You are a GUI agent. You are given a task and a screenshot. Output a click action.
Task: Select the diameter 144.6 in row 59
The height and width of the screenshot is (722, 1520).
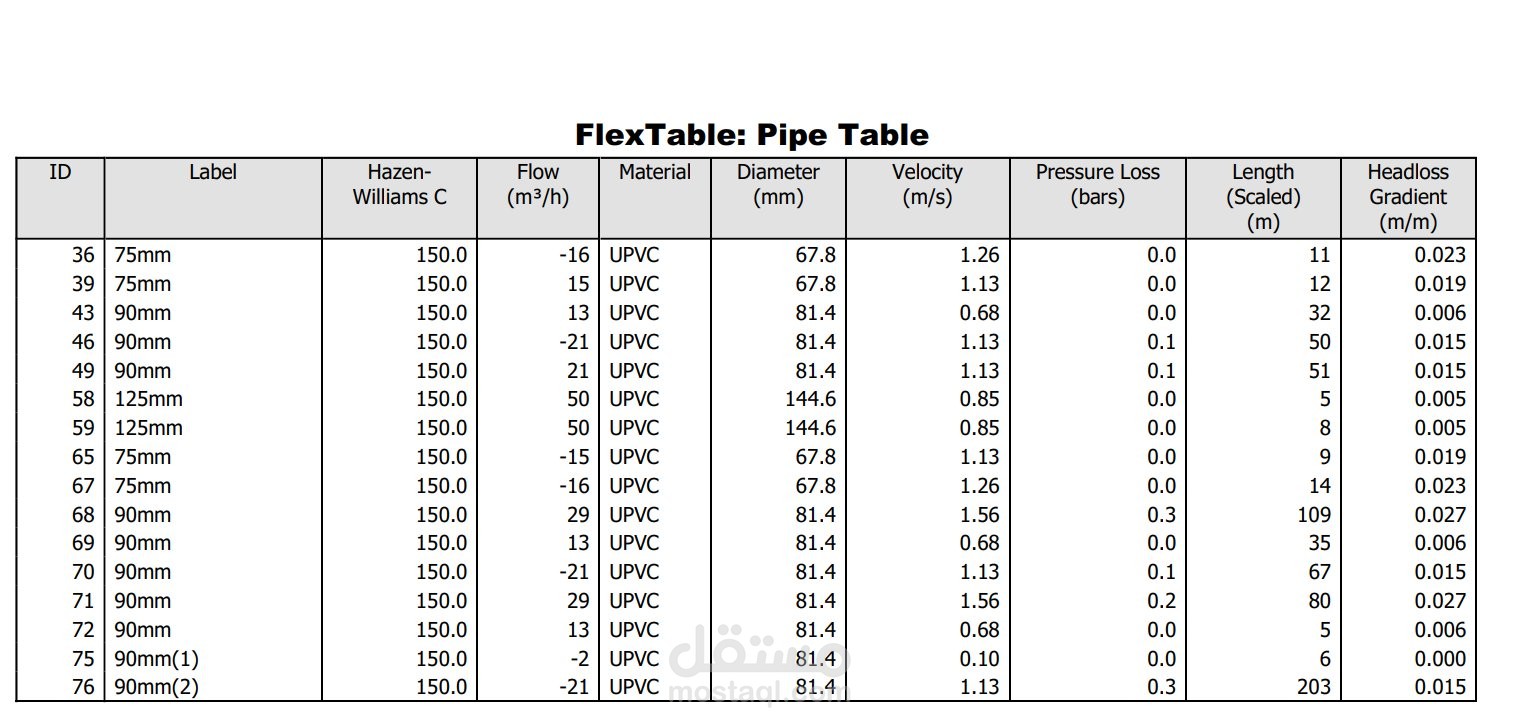click(810, 428)
